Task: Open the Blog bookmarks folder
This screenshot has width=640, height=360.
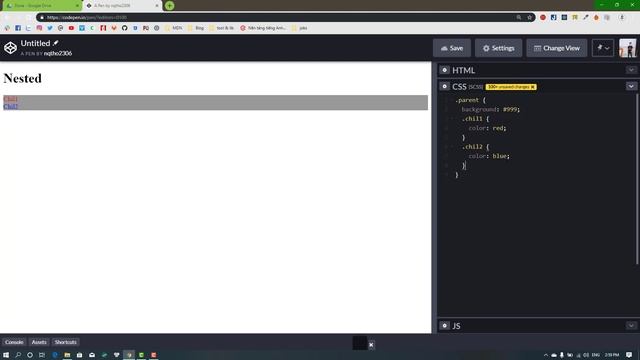Action: click(196, 28)
